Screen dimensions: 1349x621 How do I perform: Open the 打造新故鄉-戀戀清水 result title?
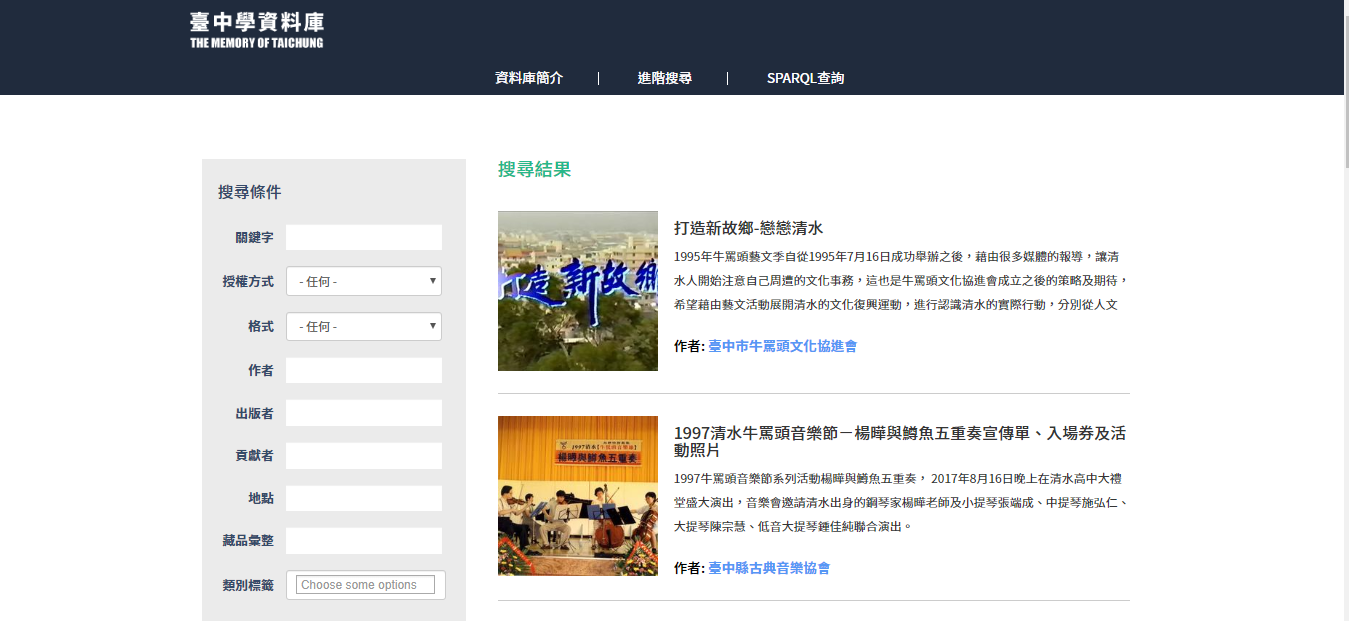point(748,228)
